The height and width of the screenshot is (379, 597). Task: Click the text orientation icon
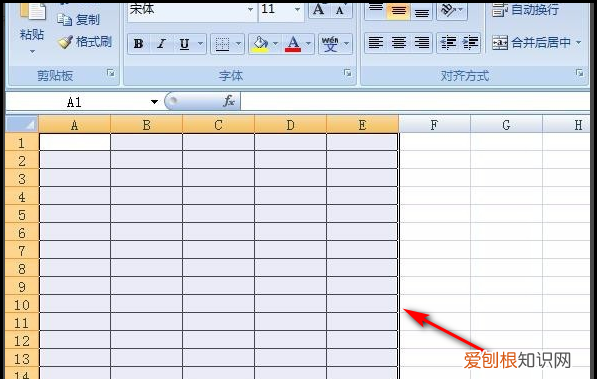(449, 10)
